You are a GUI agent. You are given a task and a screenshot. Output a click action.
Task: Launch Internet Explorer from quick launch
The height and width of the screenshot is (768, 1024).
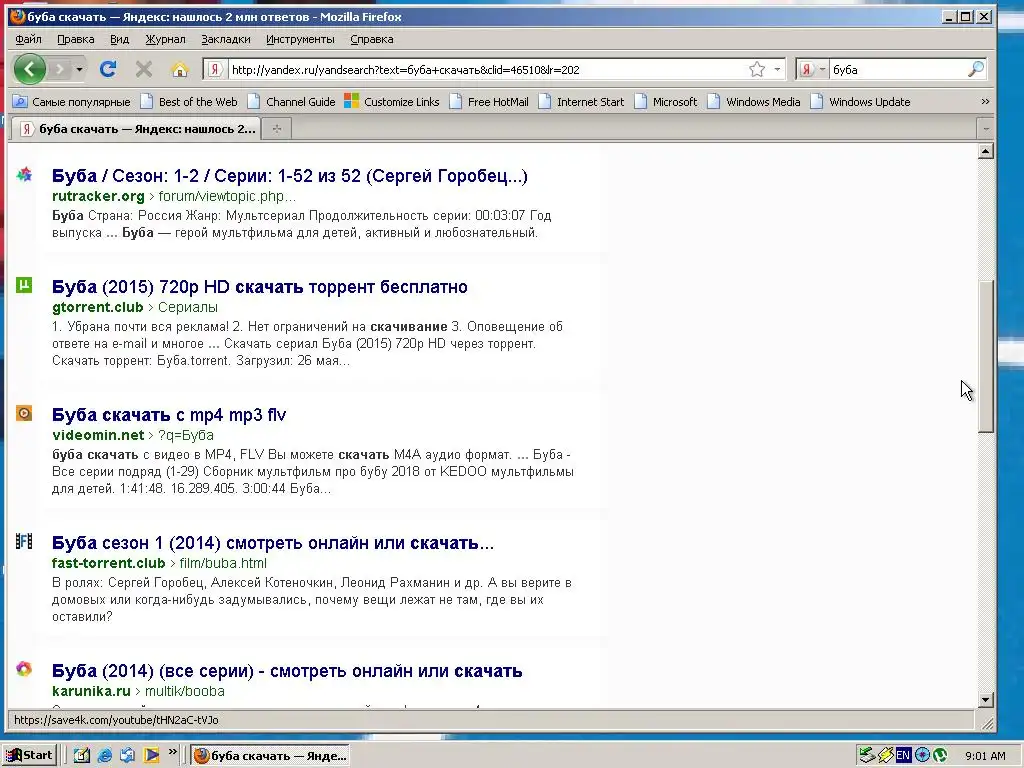104,755
